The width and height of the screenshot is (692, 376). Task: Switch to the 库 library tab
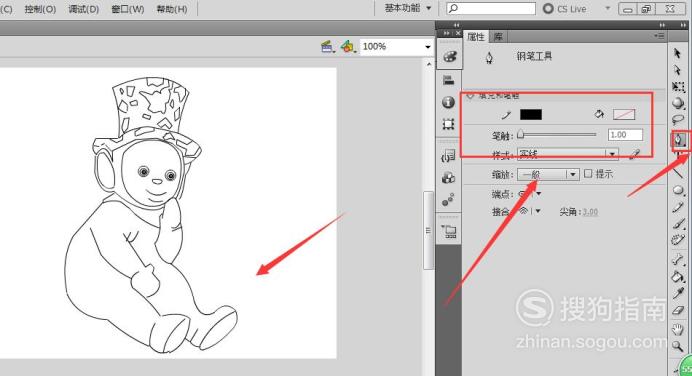tap(498, 37)
